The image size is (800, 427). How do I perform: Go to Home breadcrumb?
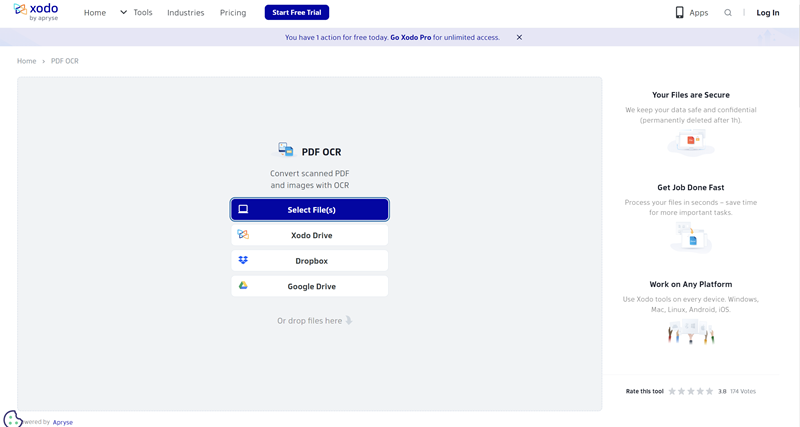(x=27, y=61)
